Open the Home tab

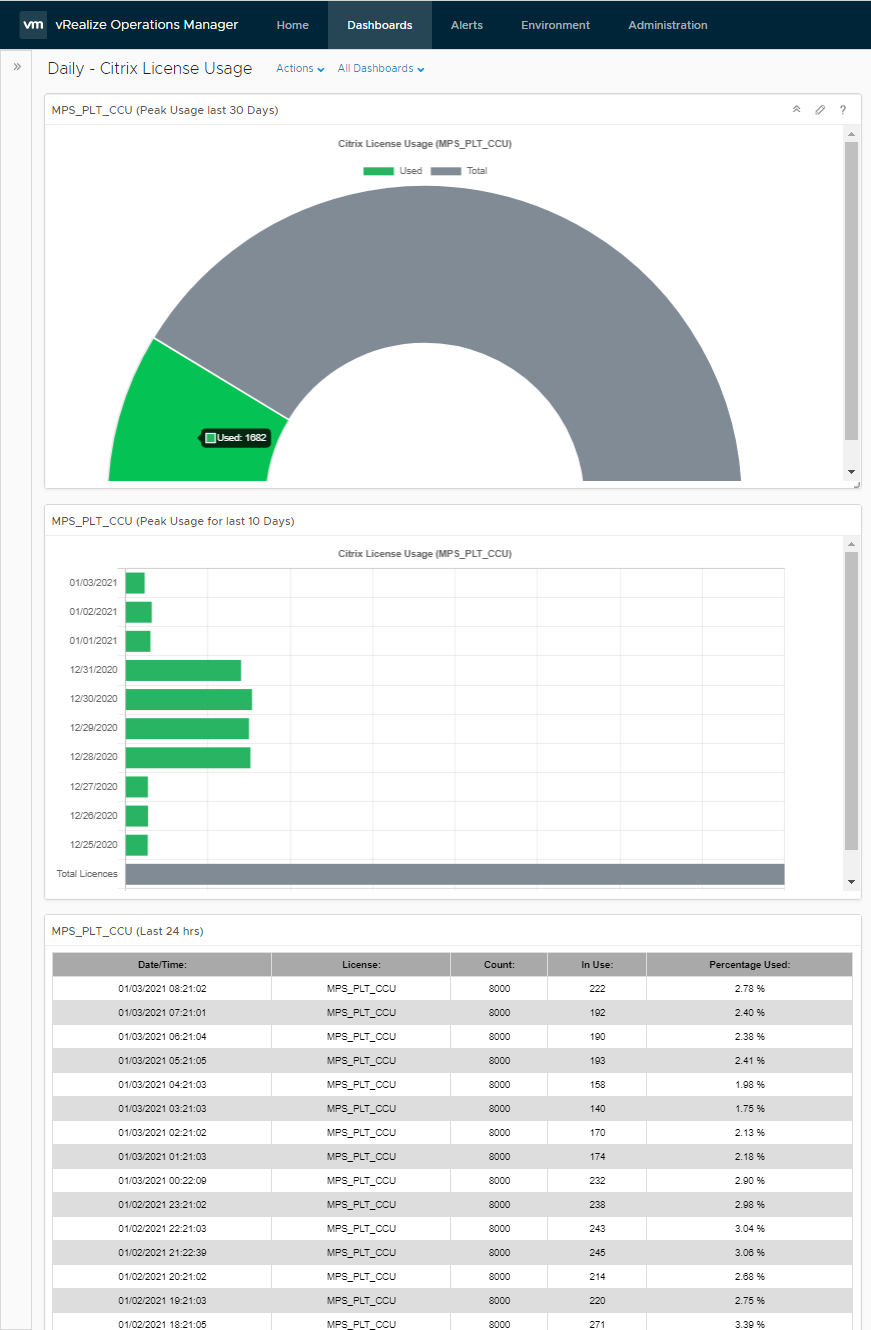click(293, 25)
